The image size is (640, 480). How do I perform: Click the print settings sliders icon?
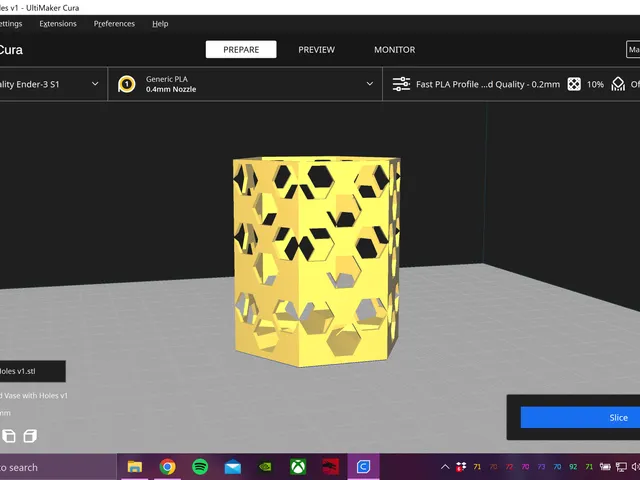[401, 84]
